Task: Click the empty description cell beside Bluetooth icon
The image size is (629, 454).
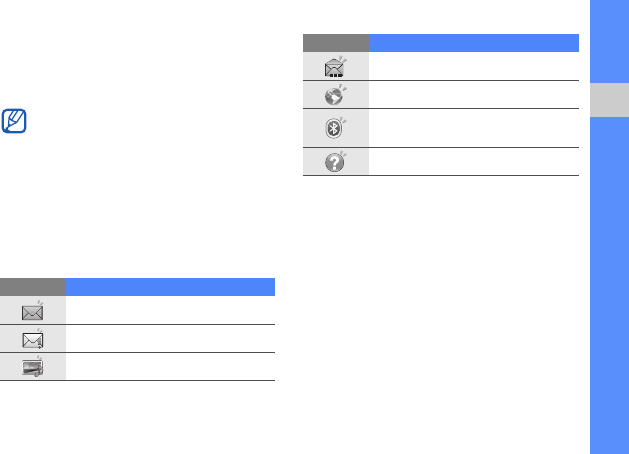Action: (x=474, y=128)
